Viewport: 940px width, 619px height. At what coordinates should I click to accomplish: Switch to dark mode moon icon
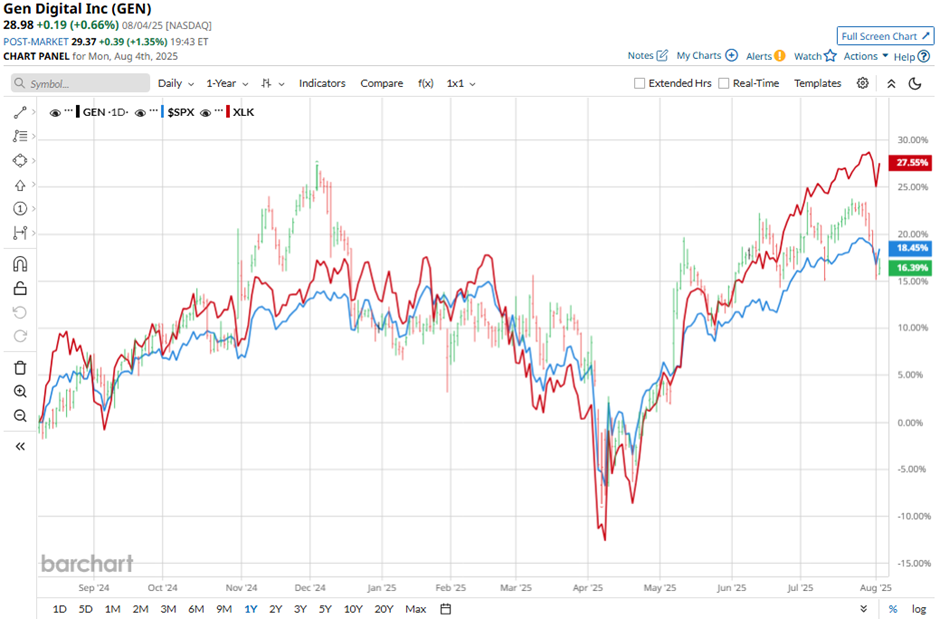915,83
